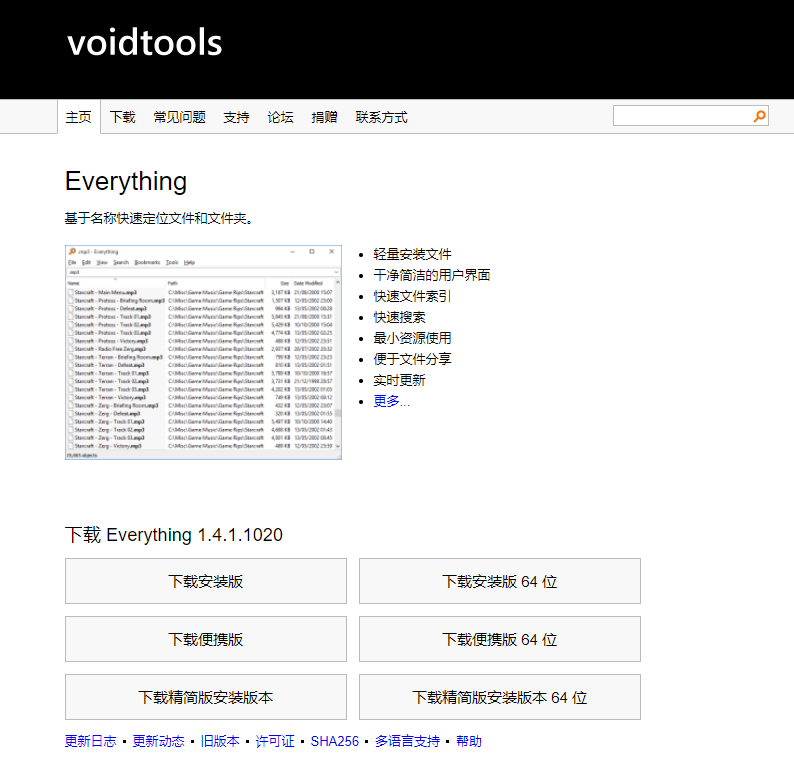Click the 干净简洁的用户界面 list item
The height and width of the screenshot is (777, 794).
point(432,275)
